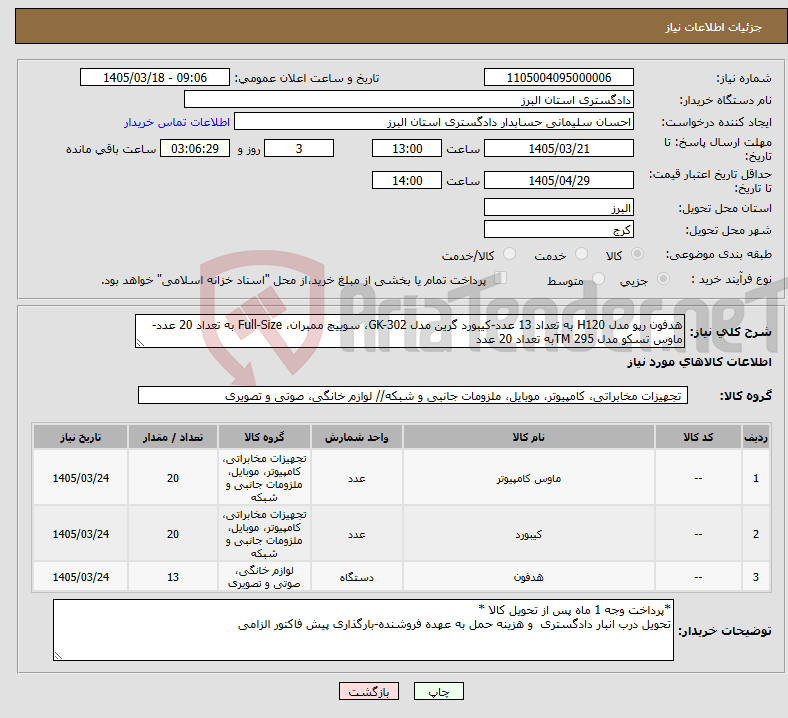Select the کالا radio button
The height and width of the screenshot is (718, 788).
[x=637, y=254]
